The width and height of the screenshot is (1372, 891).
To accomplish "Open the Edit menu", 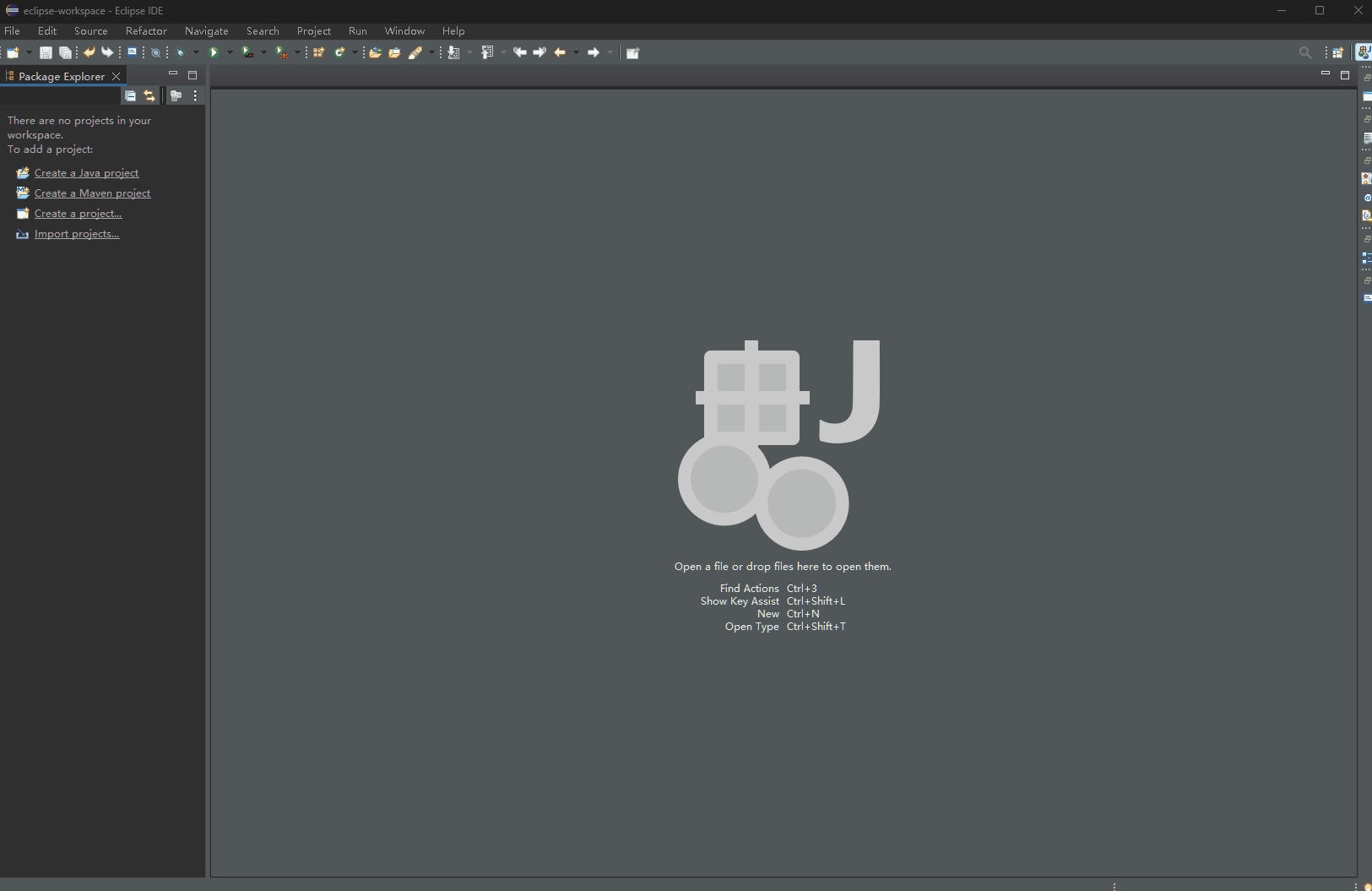I will (47, 30).
